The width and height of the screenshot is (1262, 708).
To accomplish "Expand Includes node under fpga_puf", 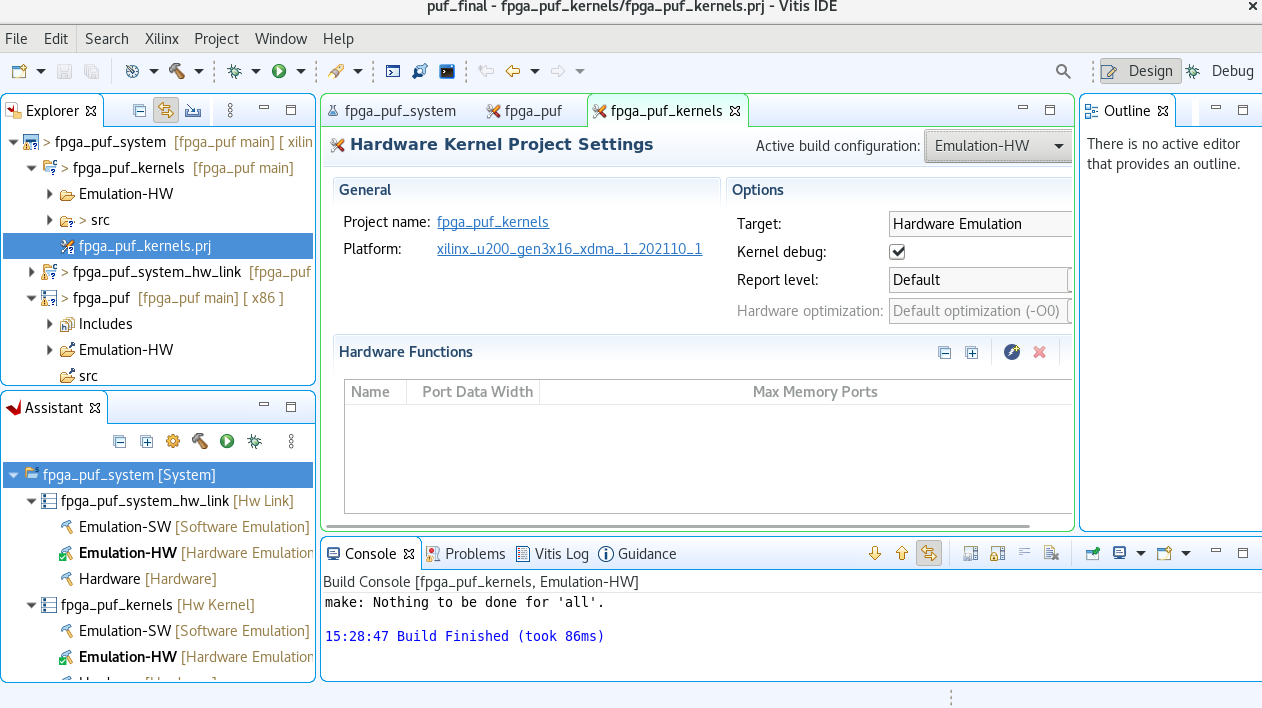I will 49,324.
